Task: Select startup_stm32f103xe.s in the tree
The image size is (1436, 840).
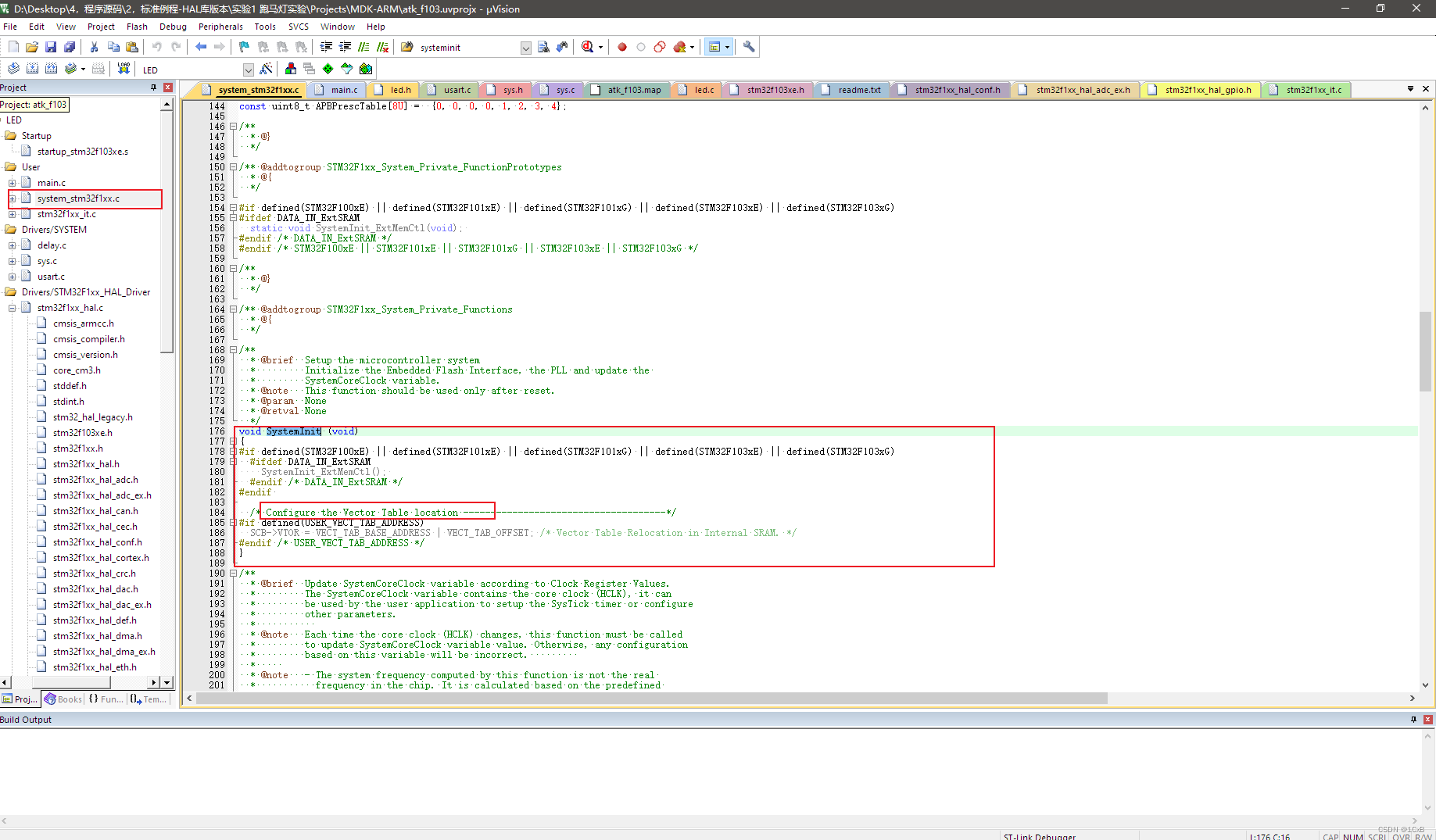Action: click(83, 152)
